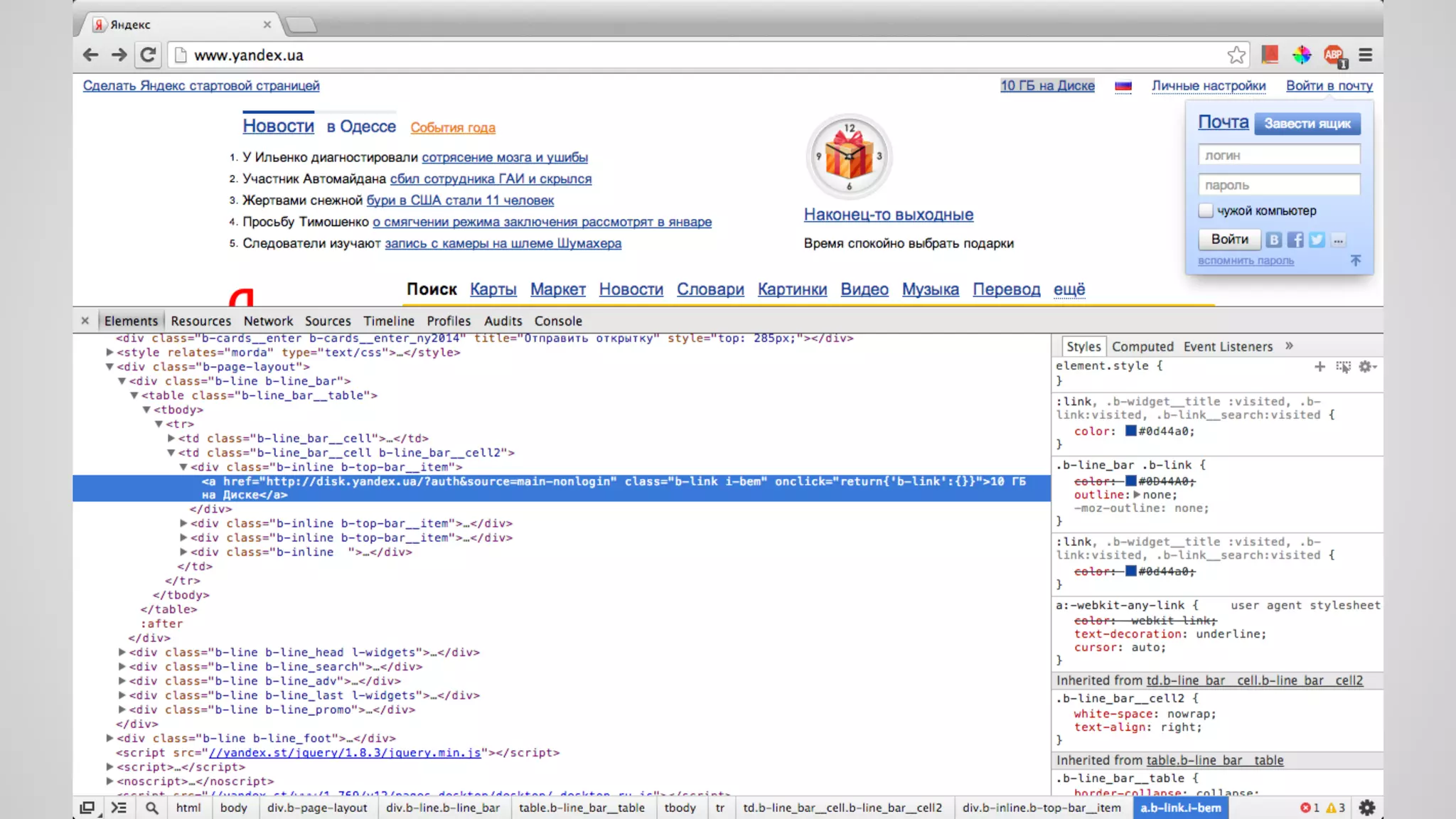Open Adblock Plus extension icon
Screen dimensions: 1456x819
tap(1334, 55)
